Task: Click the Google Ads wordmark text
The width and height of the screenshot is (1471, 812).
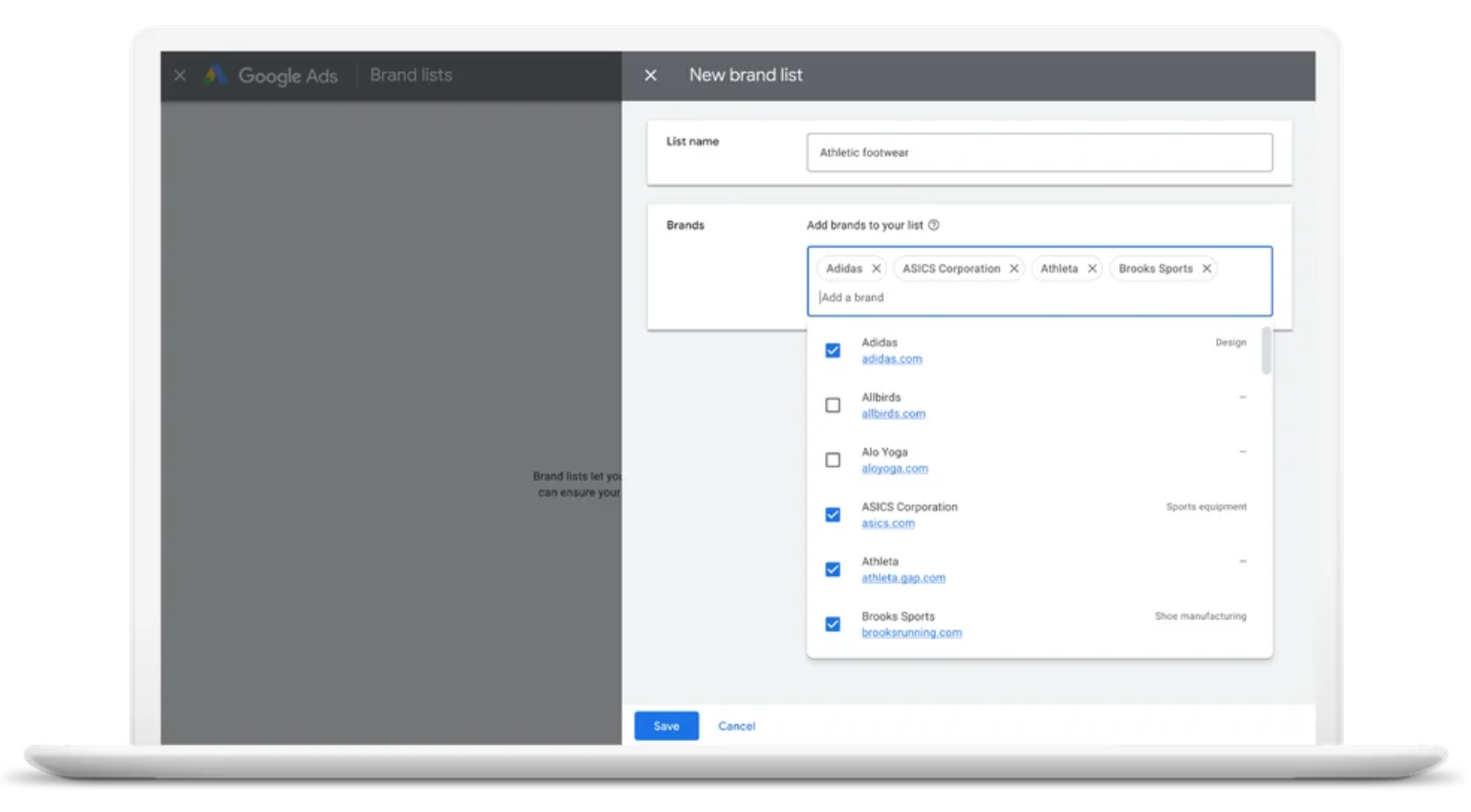Action: point(287,77)
